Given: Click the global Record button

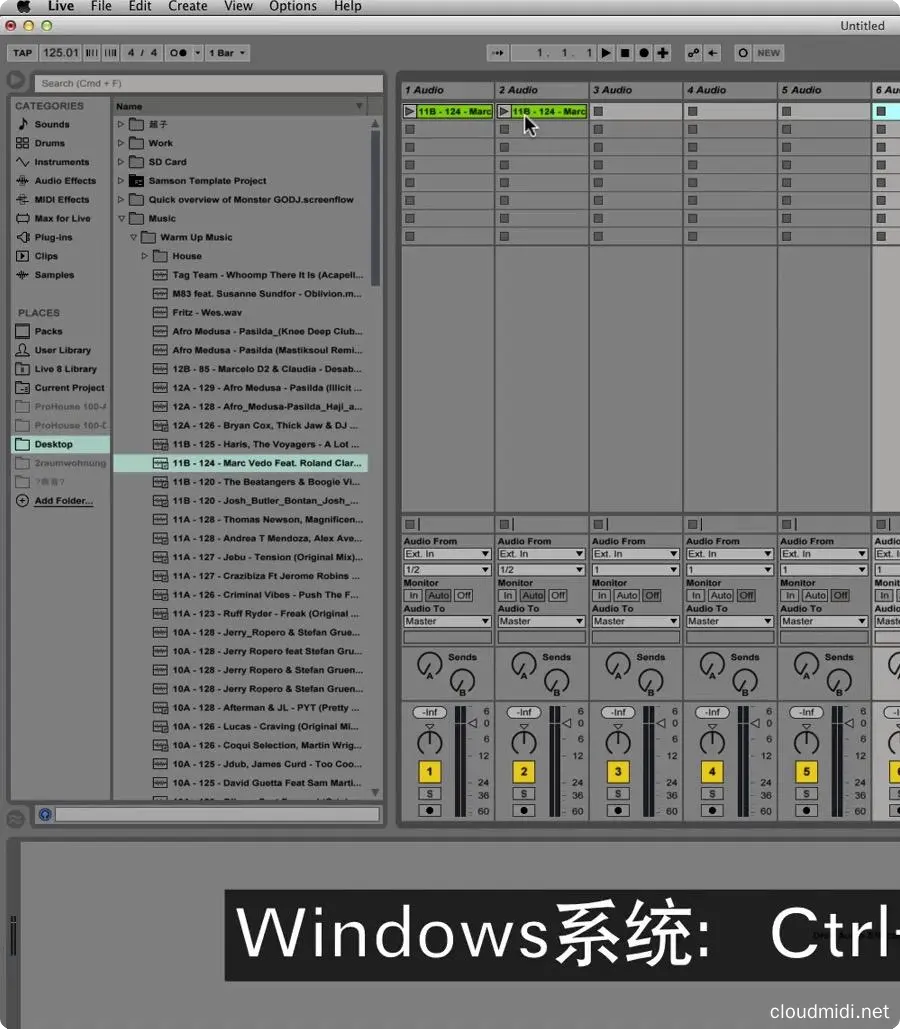Looking at the screenshot, I should tap(644, 53).
